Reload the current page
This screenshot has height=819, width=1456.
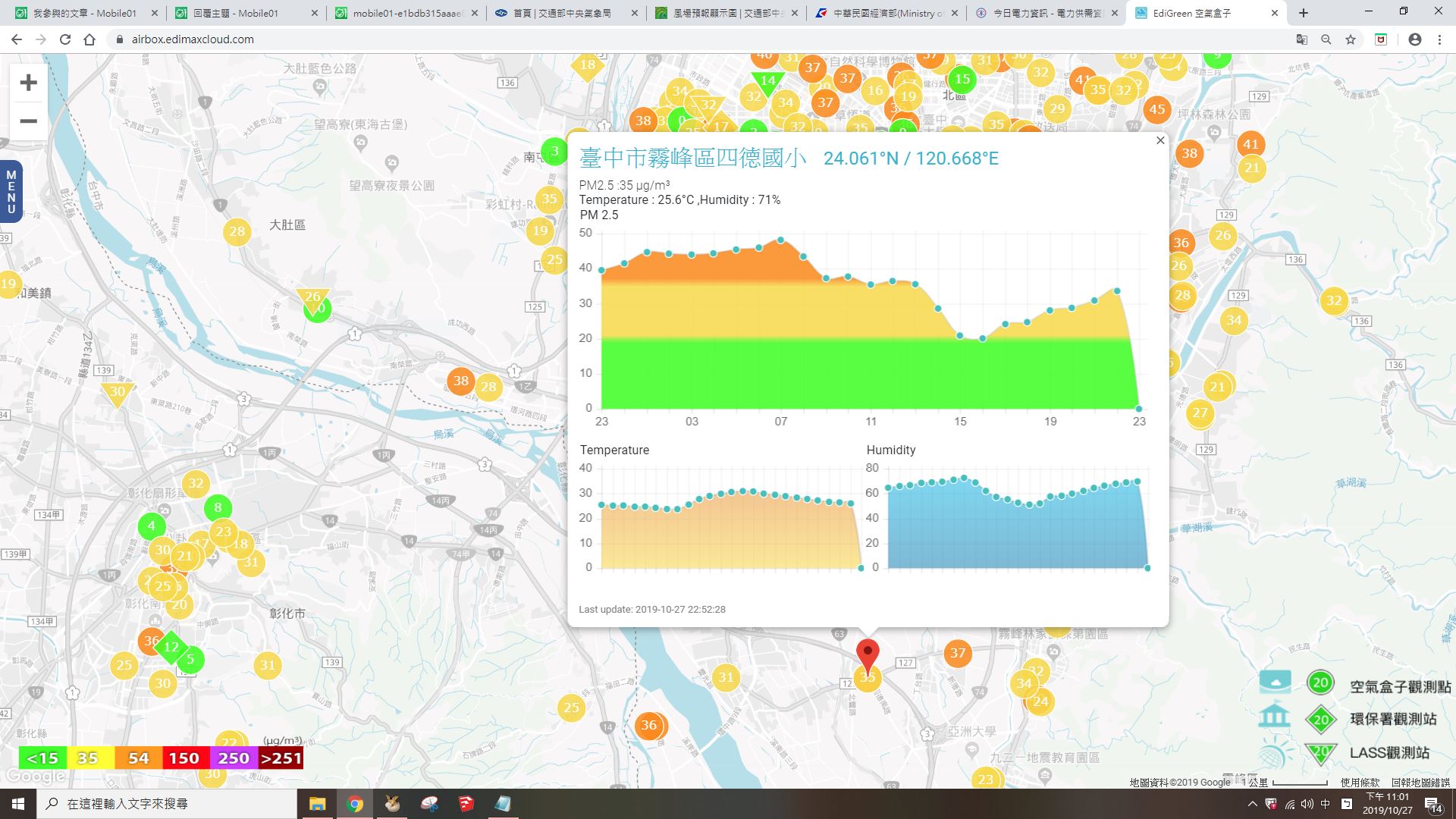pyautogui.click(x=65, y=39)
